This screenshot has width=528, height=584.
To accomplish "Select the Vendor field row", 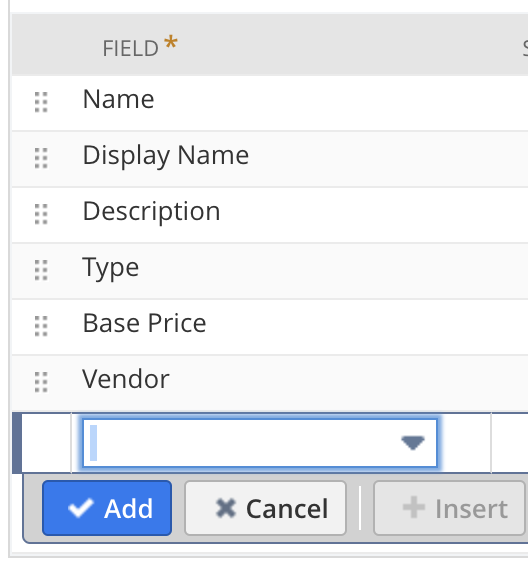I will coord(270,383).
